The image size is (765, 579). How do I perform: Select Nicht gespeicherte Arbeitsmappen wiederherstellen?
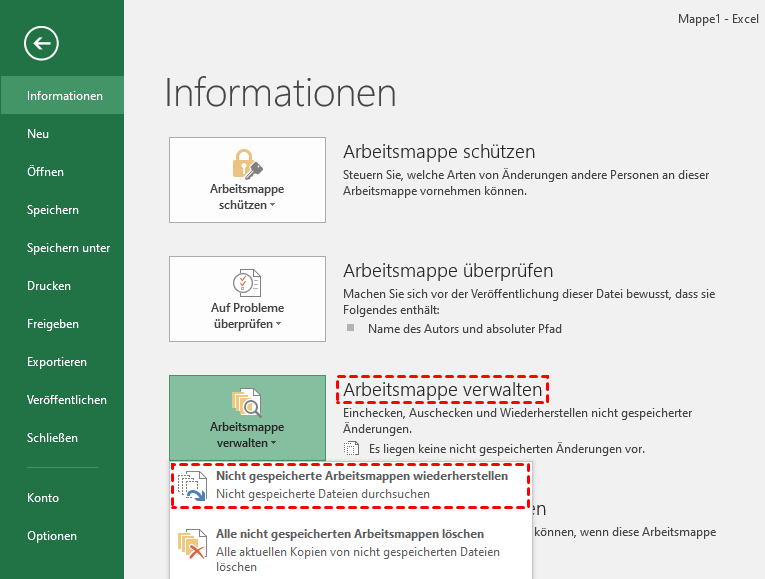pyautogui.click(x=361, y=476)
